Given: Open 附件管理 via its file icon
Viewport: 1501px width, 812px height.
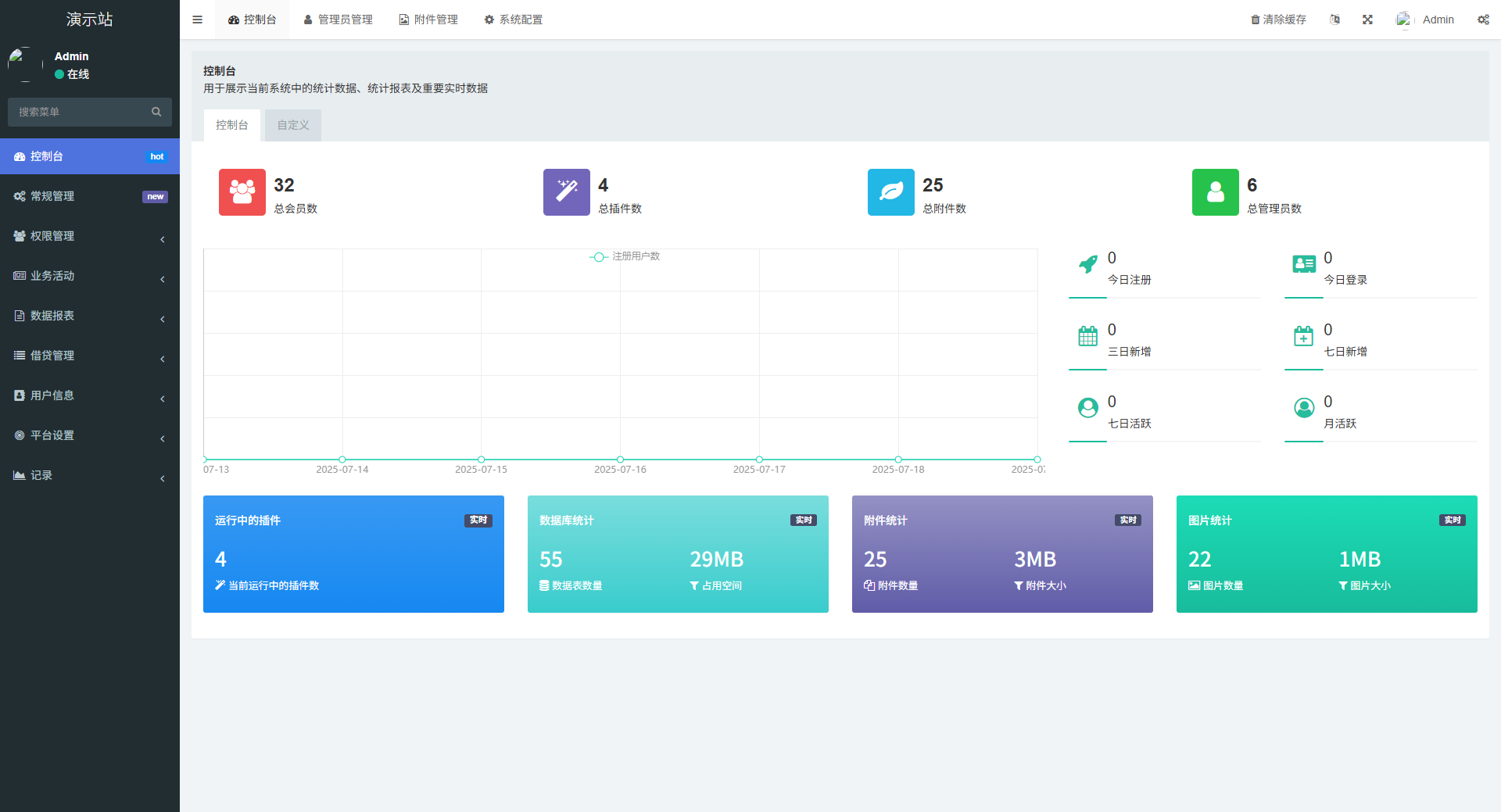Looking at the screenshot, I should coord(403,19).
